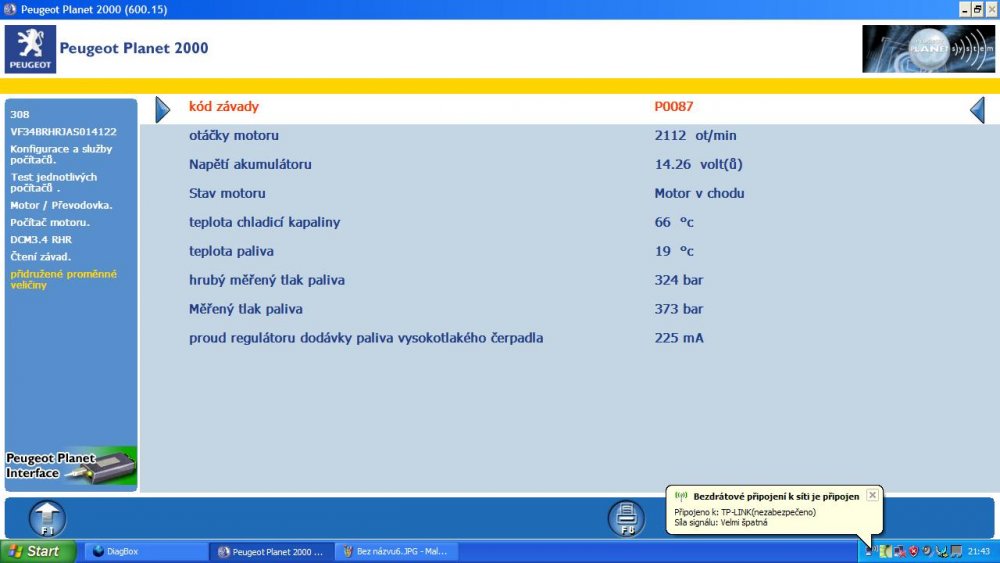Select the Stav motoru row

(x=570, y=193)
